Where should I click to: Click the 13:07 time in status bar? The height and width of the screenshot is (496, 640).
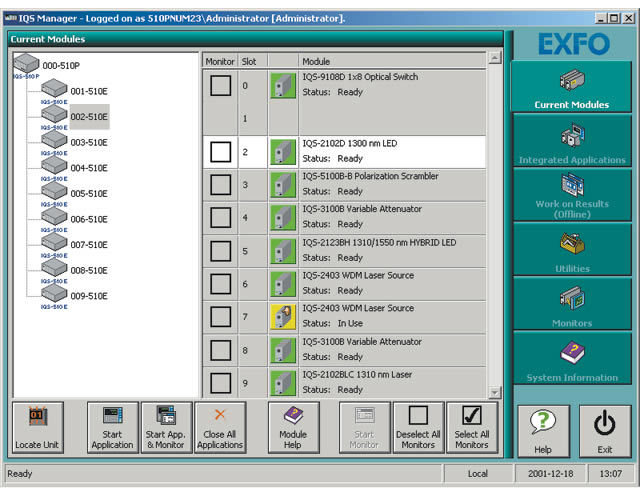coord(611,474)
